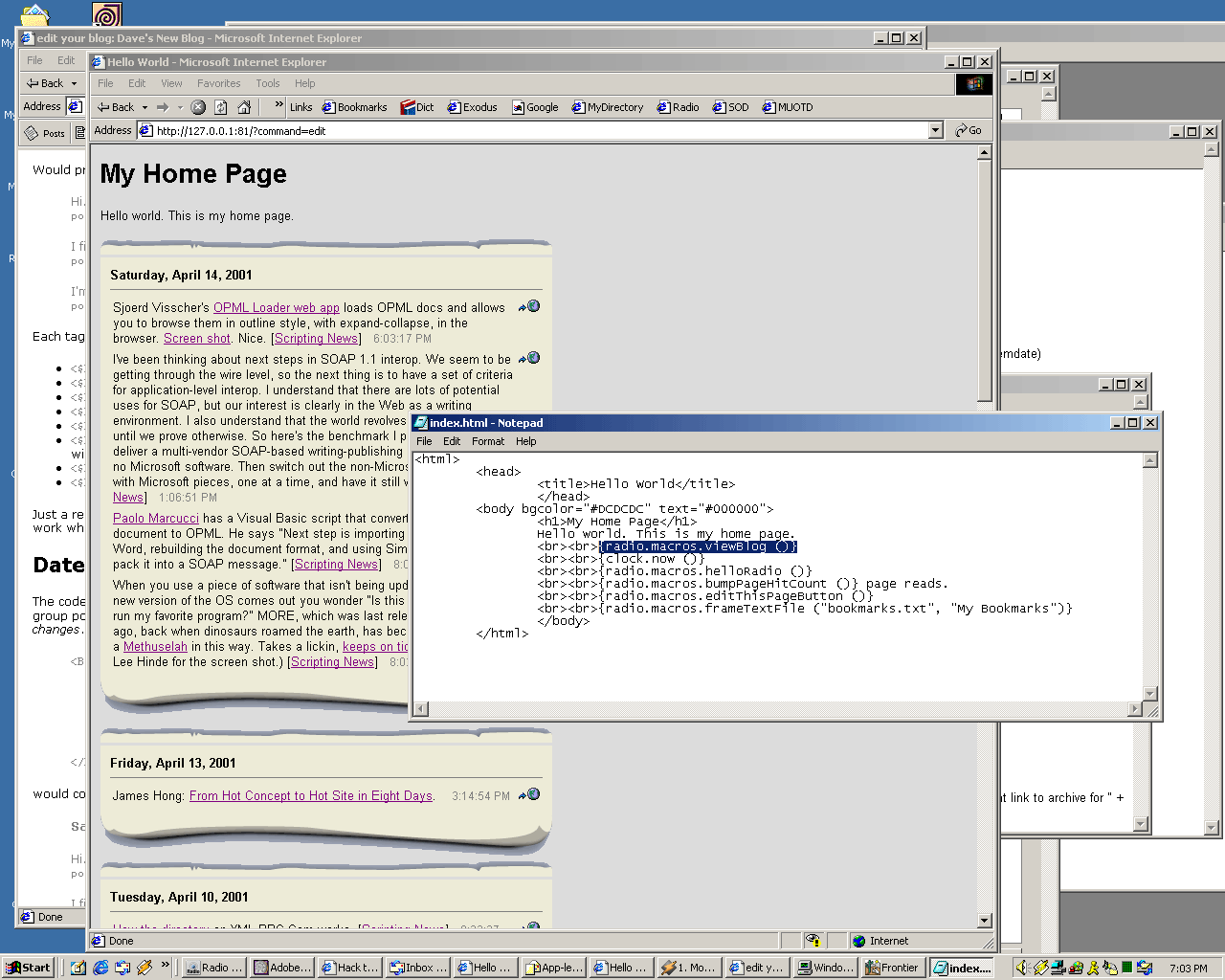Click permalink globe icon beside OPML Loader post

pyautogui.click(x=531, y=307)
